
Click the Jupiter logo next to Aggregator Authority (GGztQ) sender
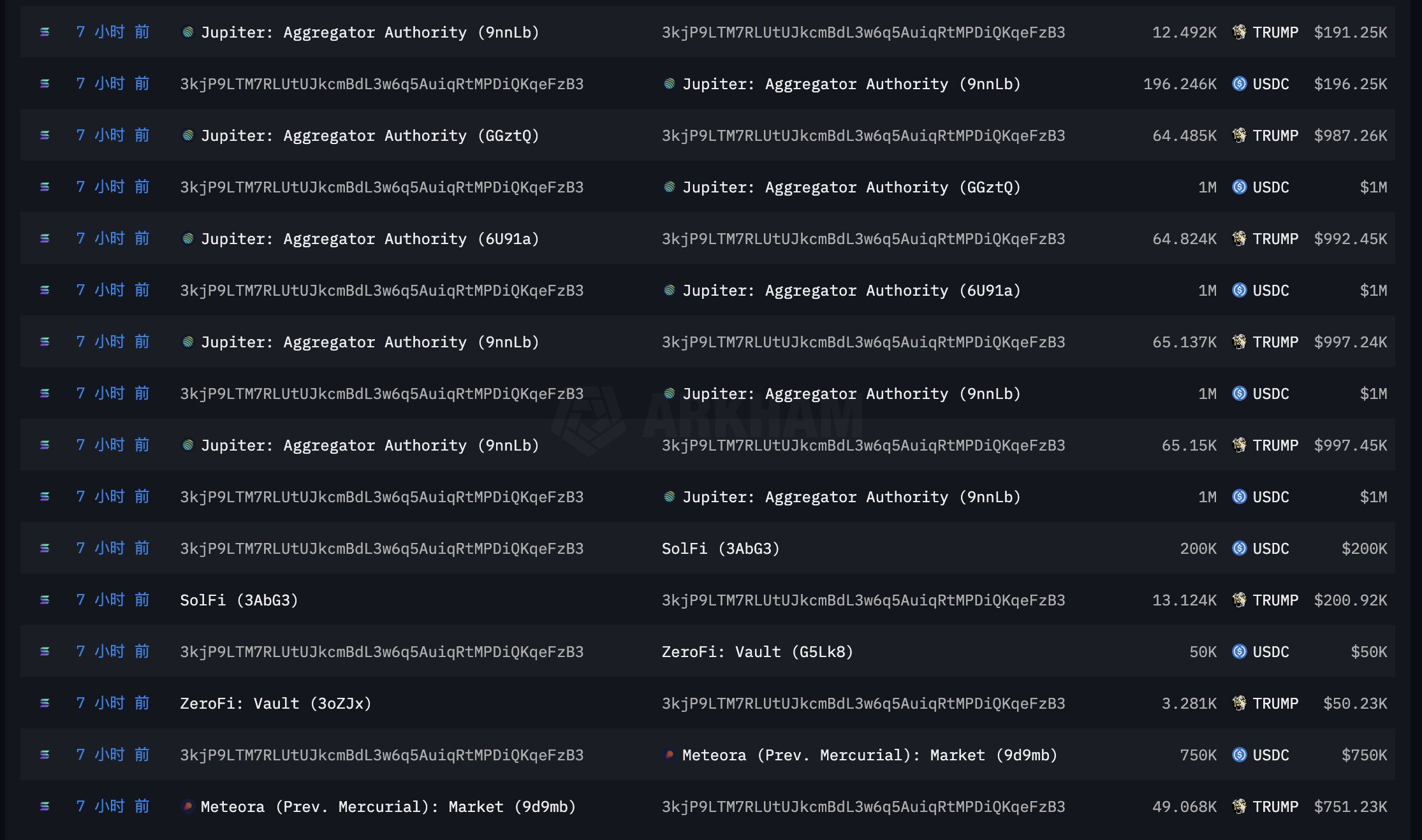(x=187, y=135)
